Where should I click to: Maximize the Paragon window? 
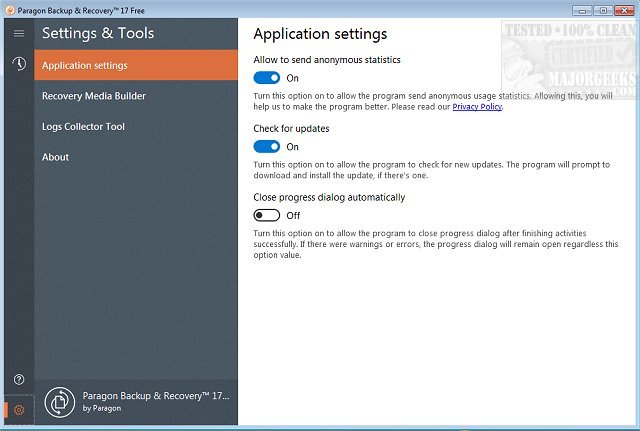coord(603,10)
